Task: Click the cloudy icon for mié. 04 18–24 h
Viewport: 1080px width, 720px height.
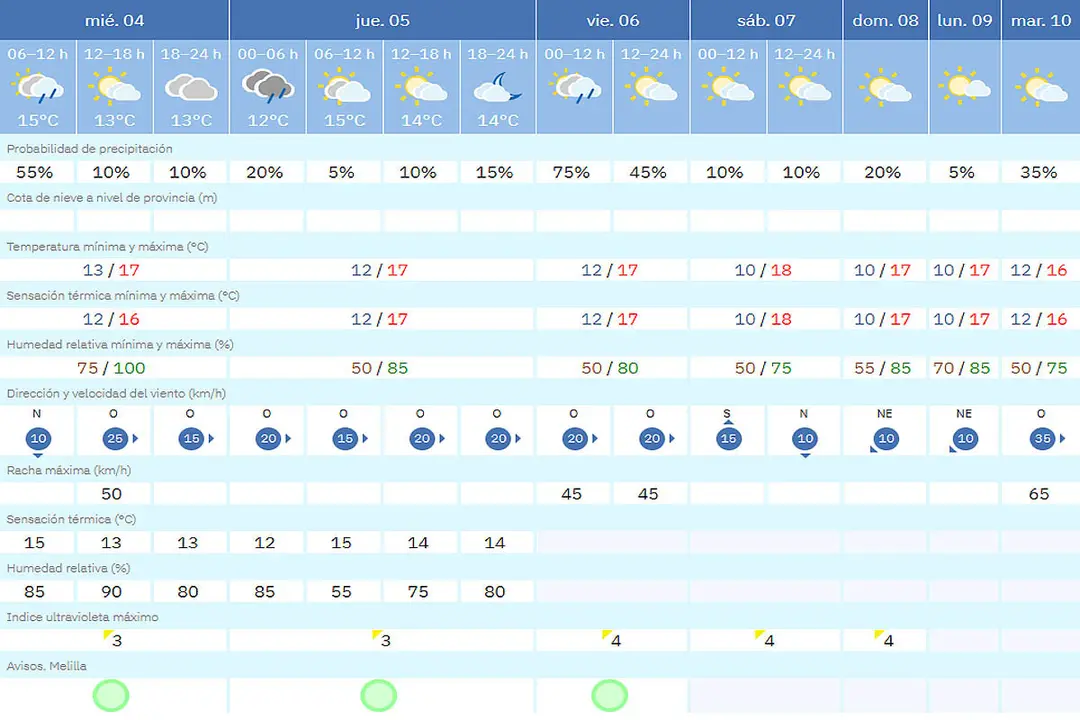Action: (x=191, y=88)
